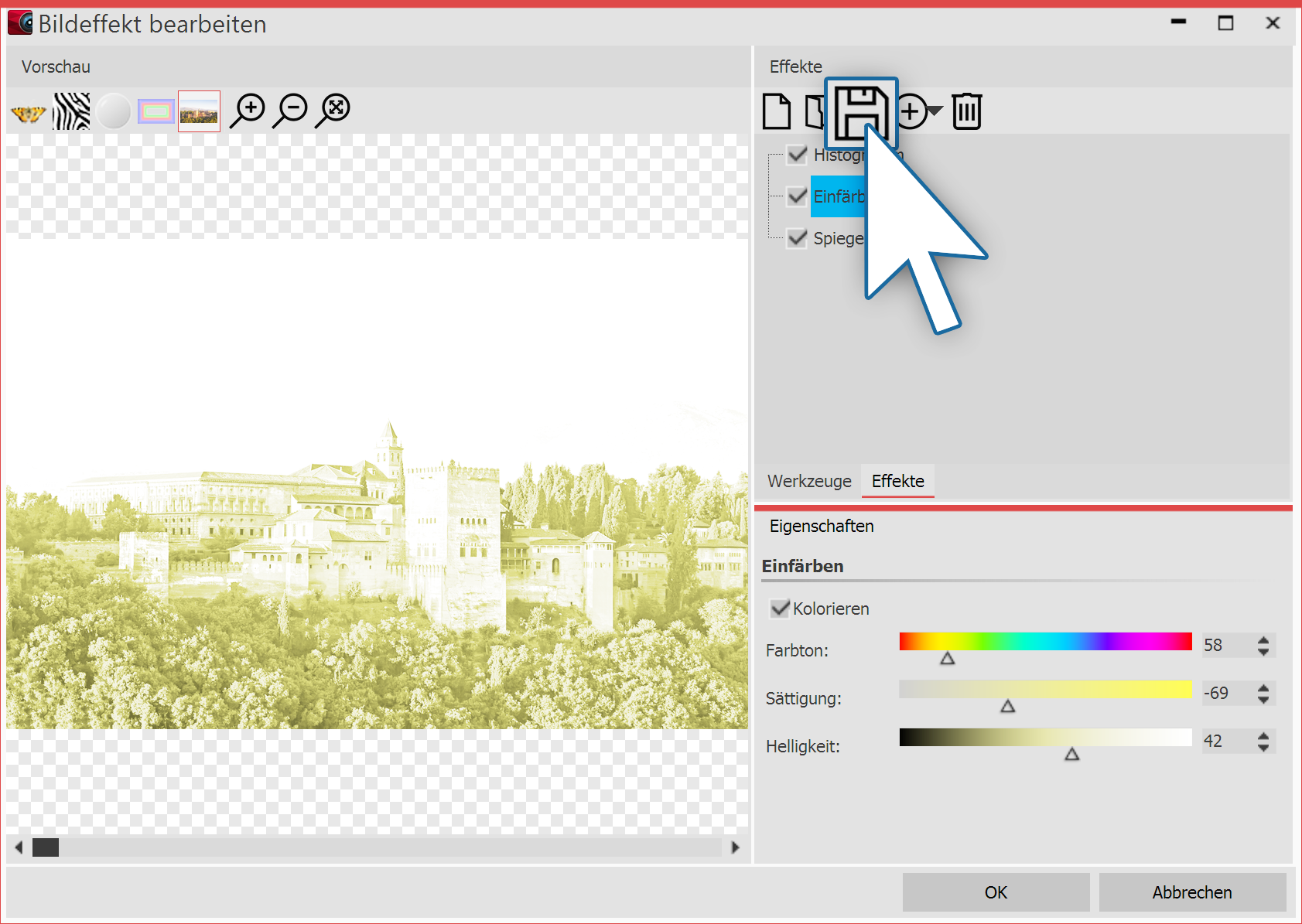The image size is (1302, 924).
Task: Switch to the Werkzeuge tab
Action: click(x=808, y=481)
